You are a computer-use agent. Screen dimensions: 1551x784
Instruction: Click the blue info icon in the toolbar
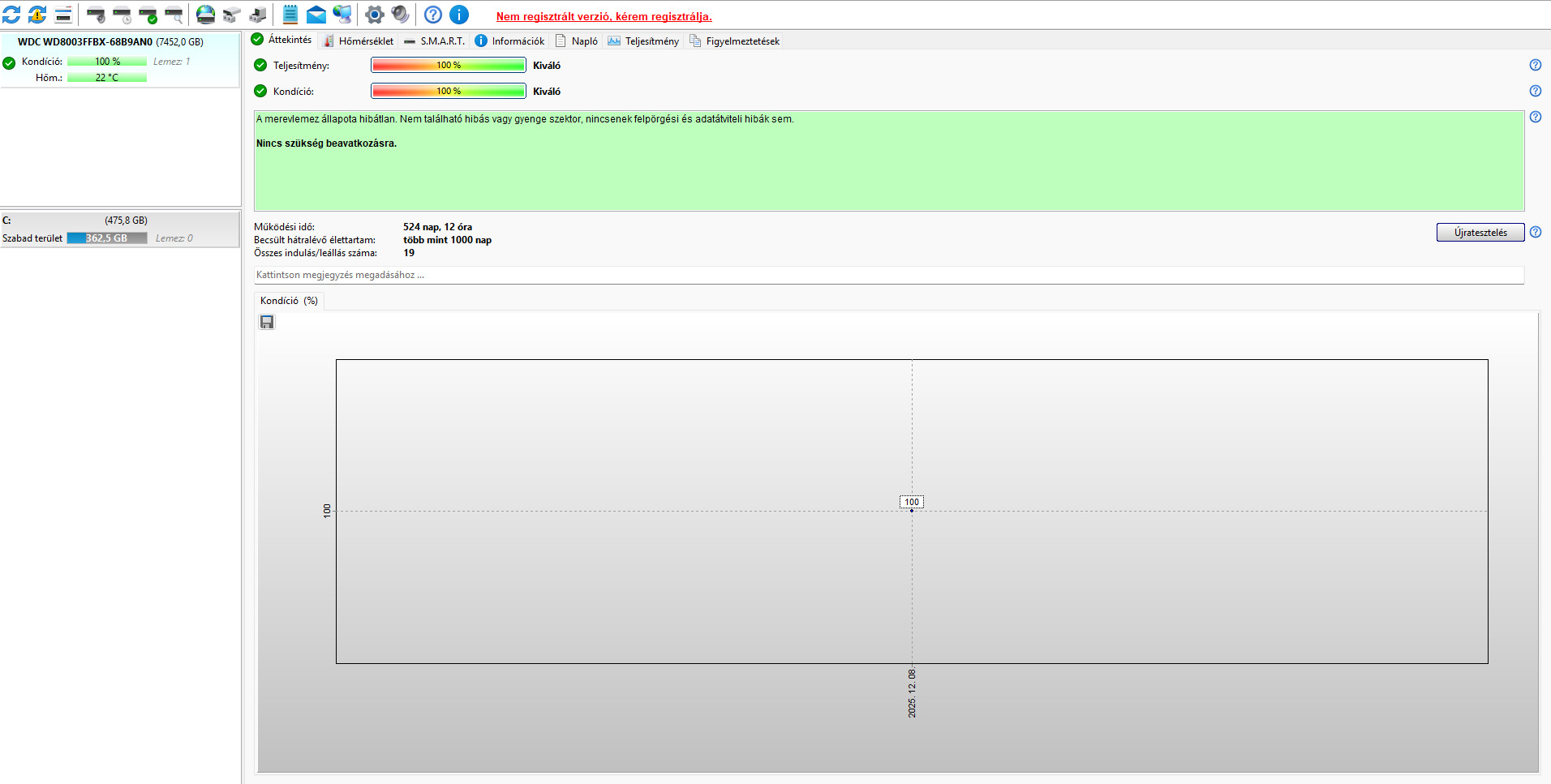[x=459, y=15]
